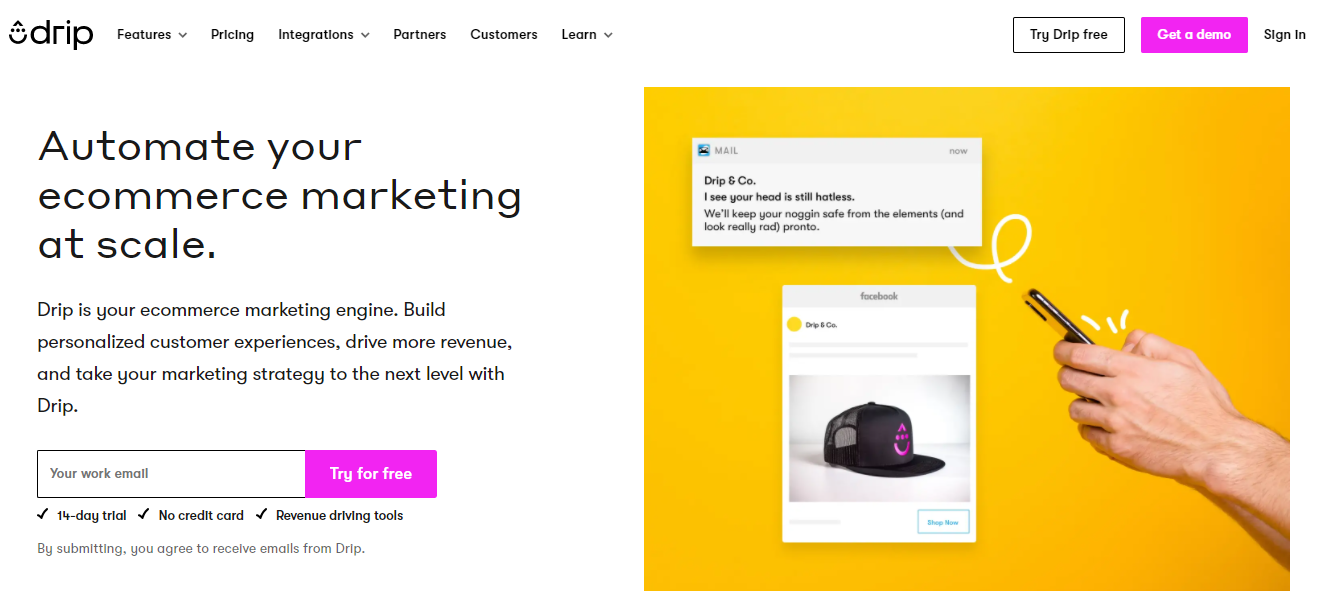The height and width of the screenshot is (591, 1319).
Task: Open the Customers nav link
Action: pos(504,35)
